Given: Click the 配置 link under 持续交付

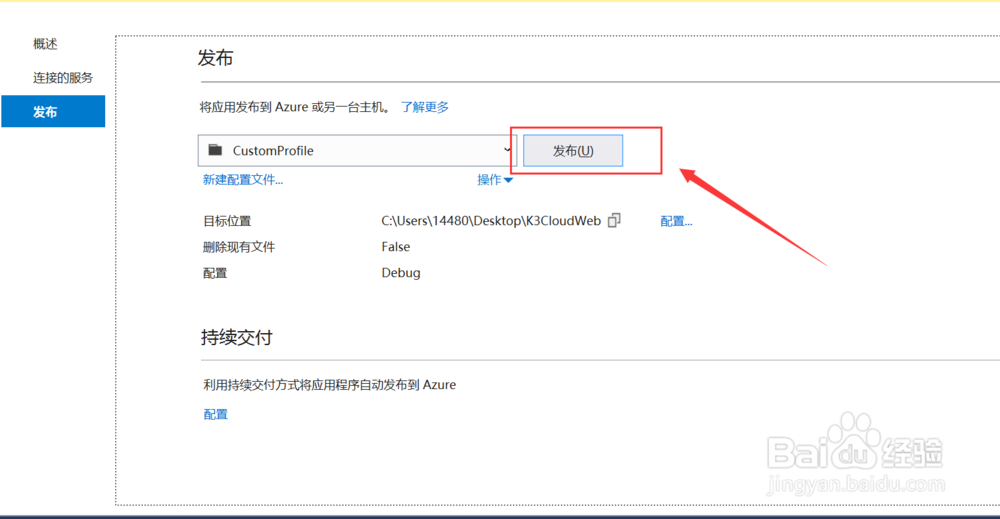Looking at the screenshot, I should (216, 414).
